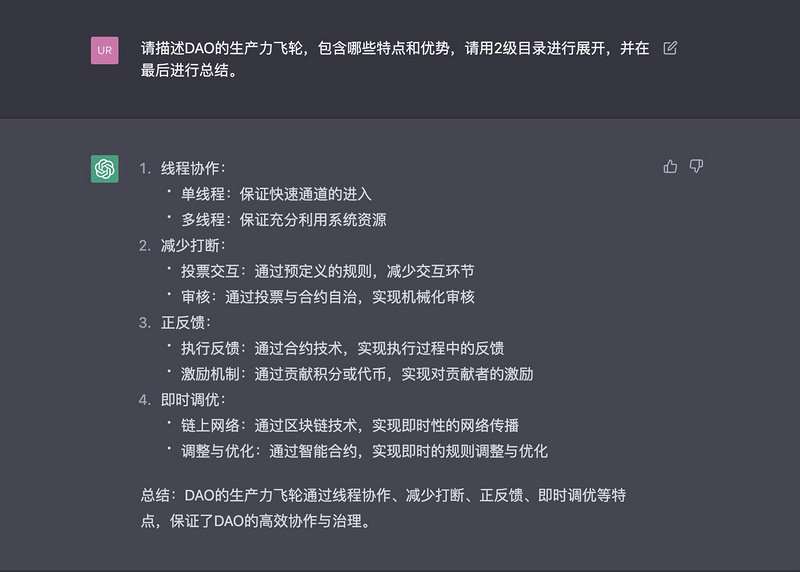This screenshot has width=800, height=572.
Task: Select the 审核 bullet line
Action: [x=327, y=296]
